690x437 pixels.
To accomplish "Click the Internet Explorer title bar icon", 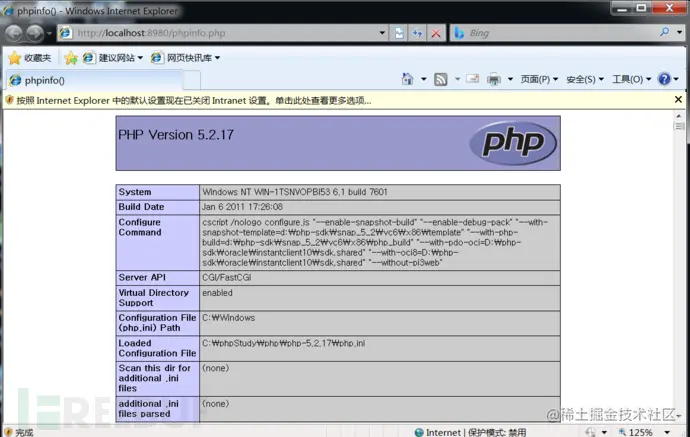I will [x=7, y=10].
